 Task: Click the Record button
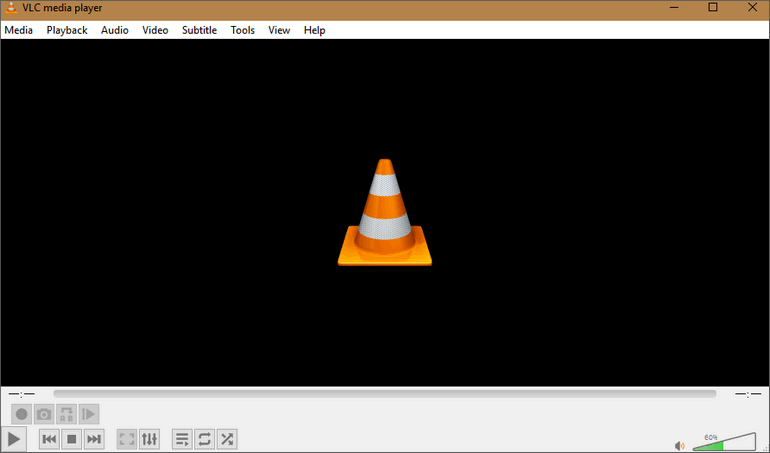point(22,414)
